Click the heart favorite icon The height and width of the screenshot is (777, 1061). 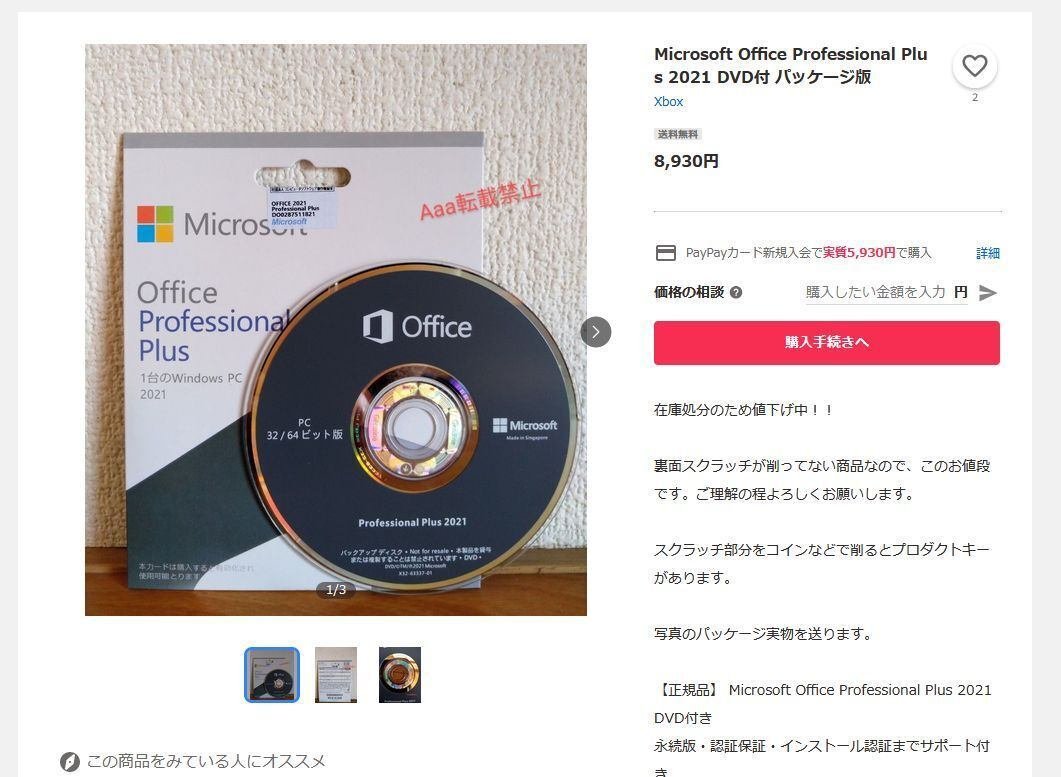click(x=974, y=66)
